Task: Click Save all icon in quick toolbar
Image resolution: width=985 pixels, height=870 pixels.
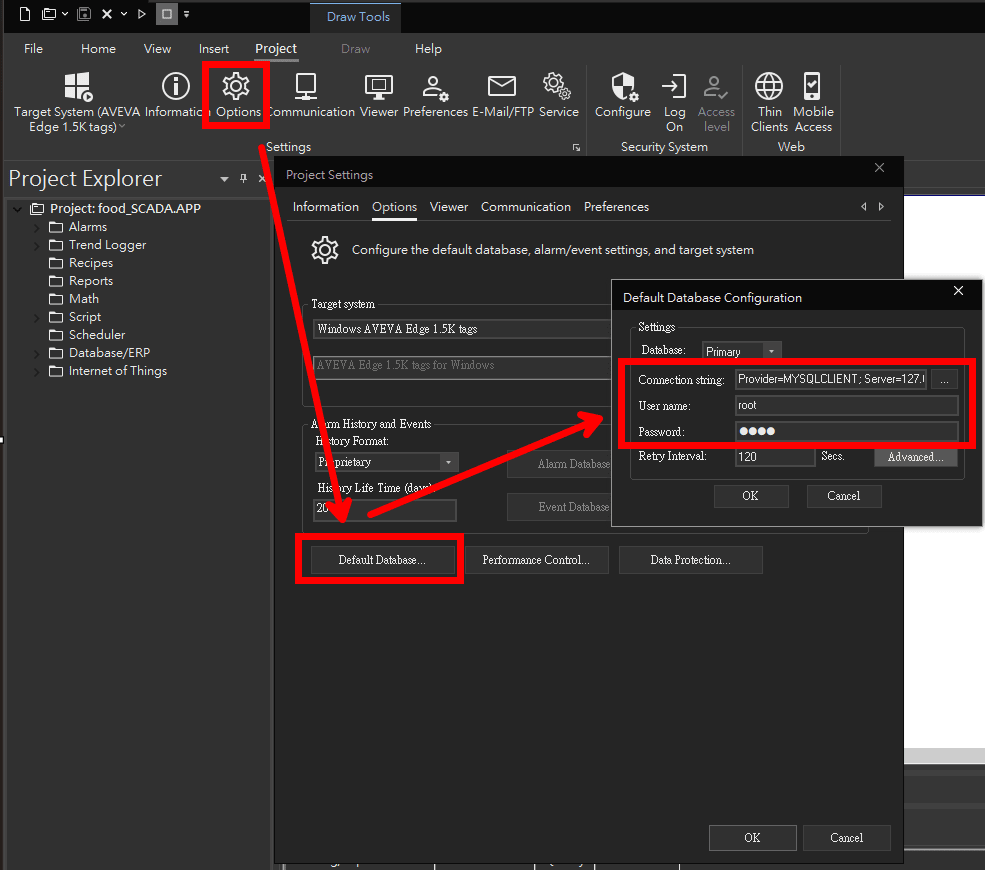Action: coord(84,14)
